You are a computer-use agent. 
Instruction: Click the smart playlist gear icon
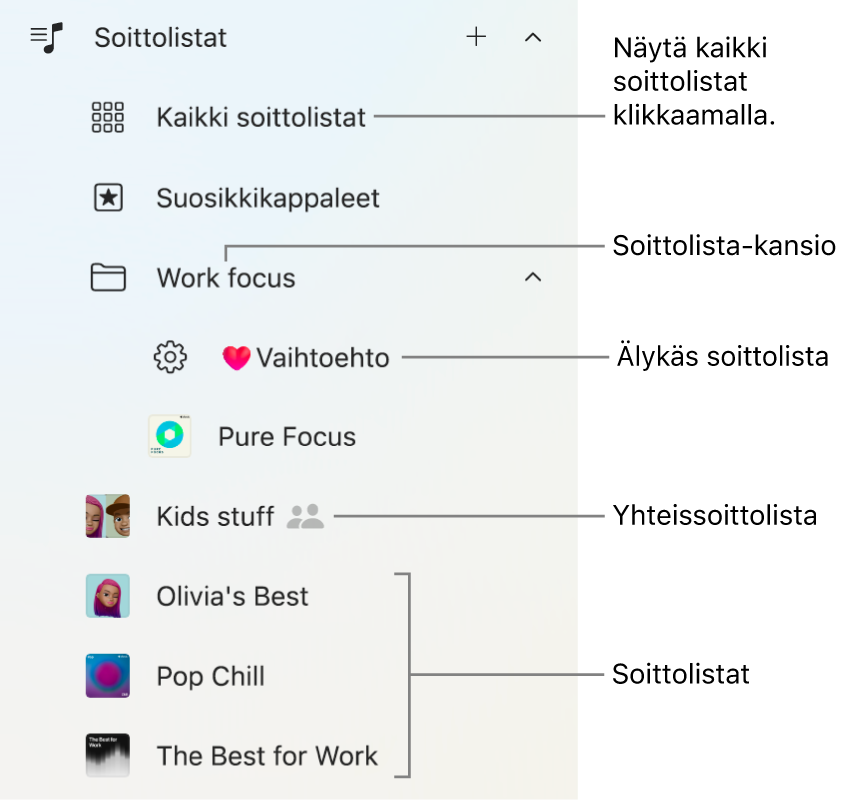pyautogui.click(x=171, y=357)
